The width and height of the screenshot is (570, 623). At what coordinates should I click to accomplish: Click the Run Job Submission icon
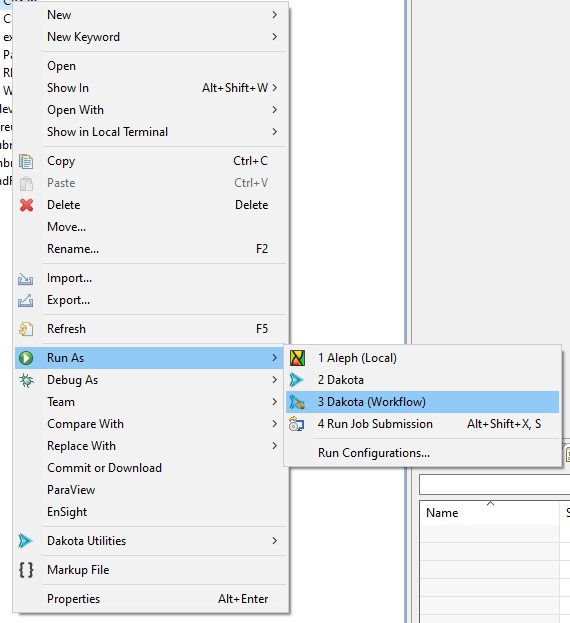(296, 424)
